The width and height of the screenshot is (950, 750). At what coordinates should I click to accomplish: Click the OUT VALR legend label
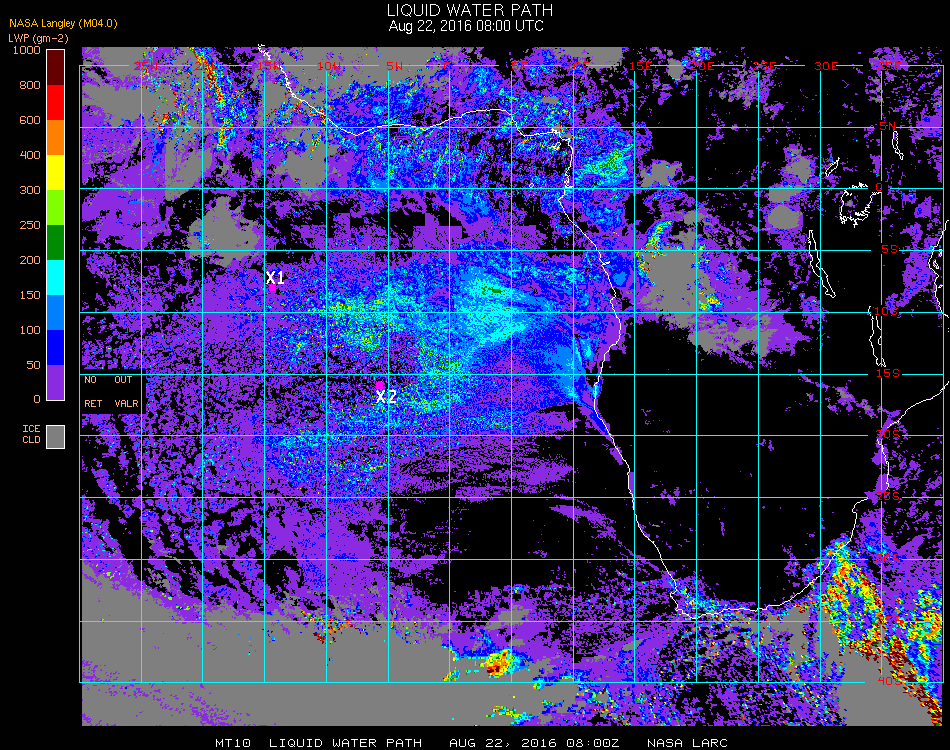click(x=125, y=391)
